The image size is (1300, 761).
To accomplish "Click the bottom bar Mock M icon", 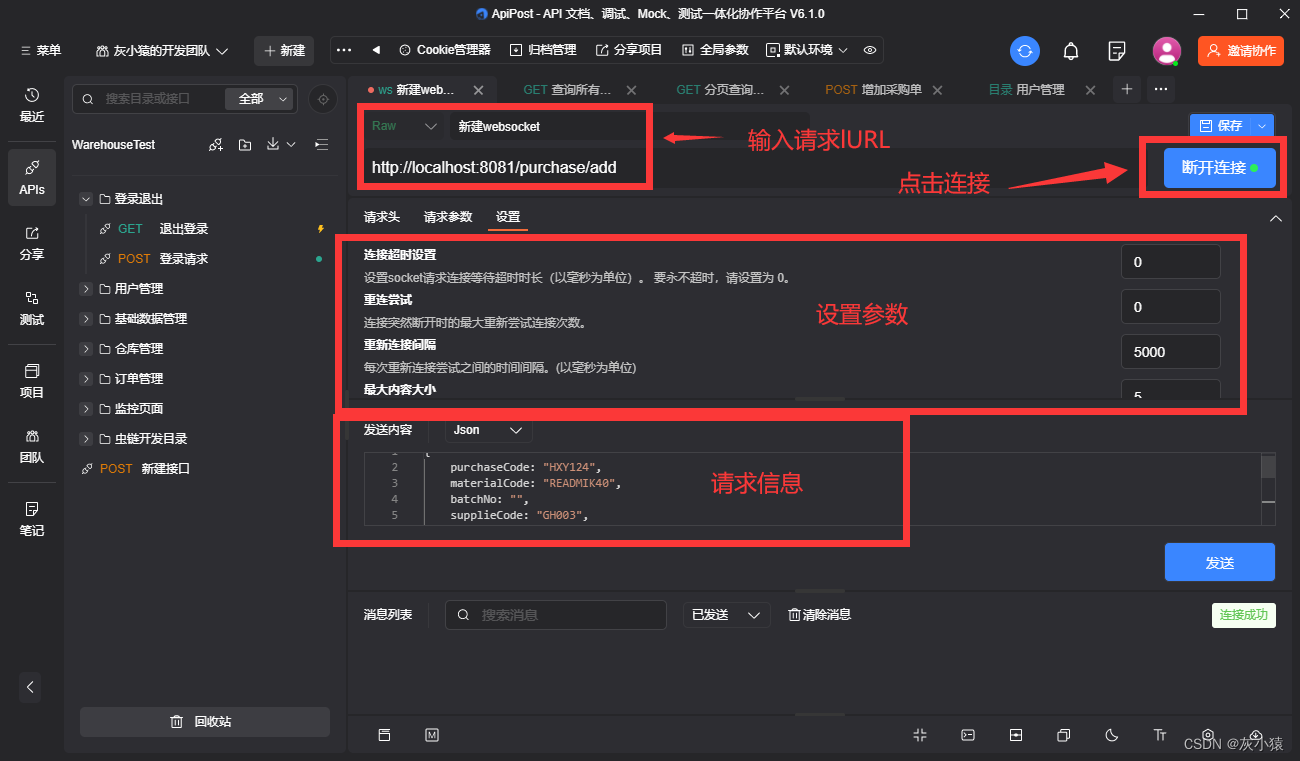I will 432,735.
